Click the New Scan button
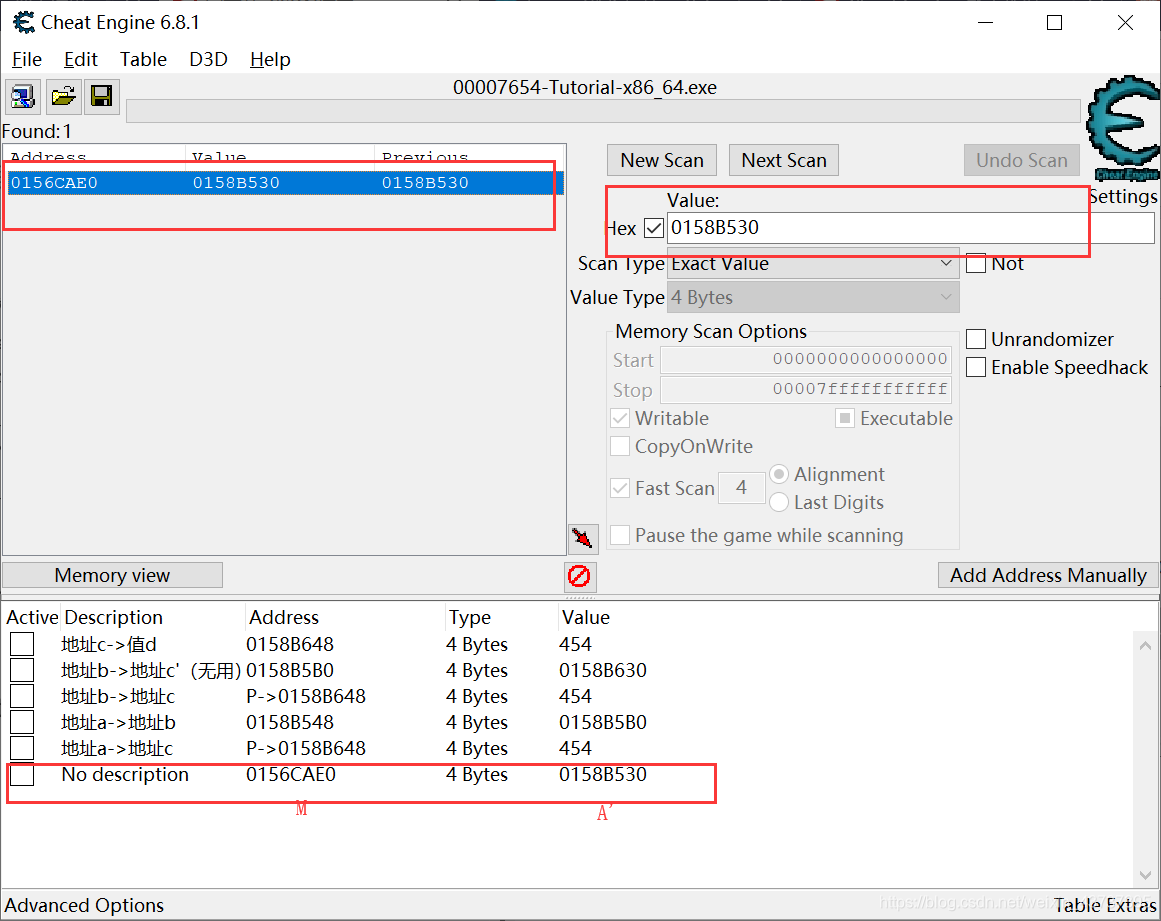The width and height of the screenshot is (1161, 921). 662,161
